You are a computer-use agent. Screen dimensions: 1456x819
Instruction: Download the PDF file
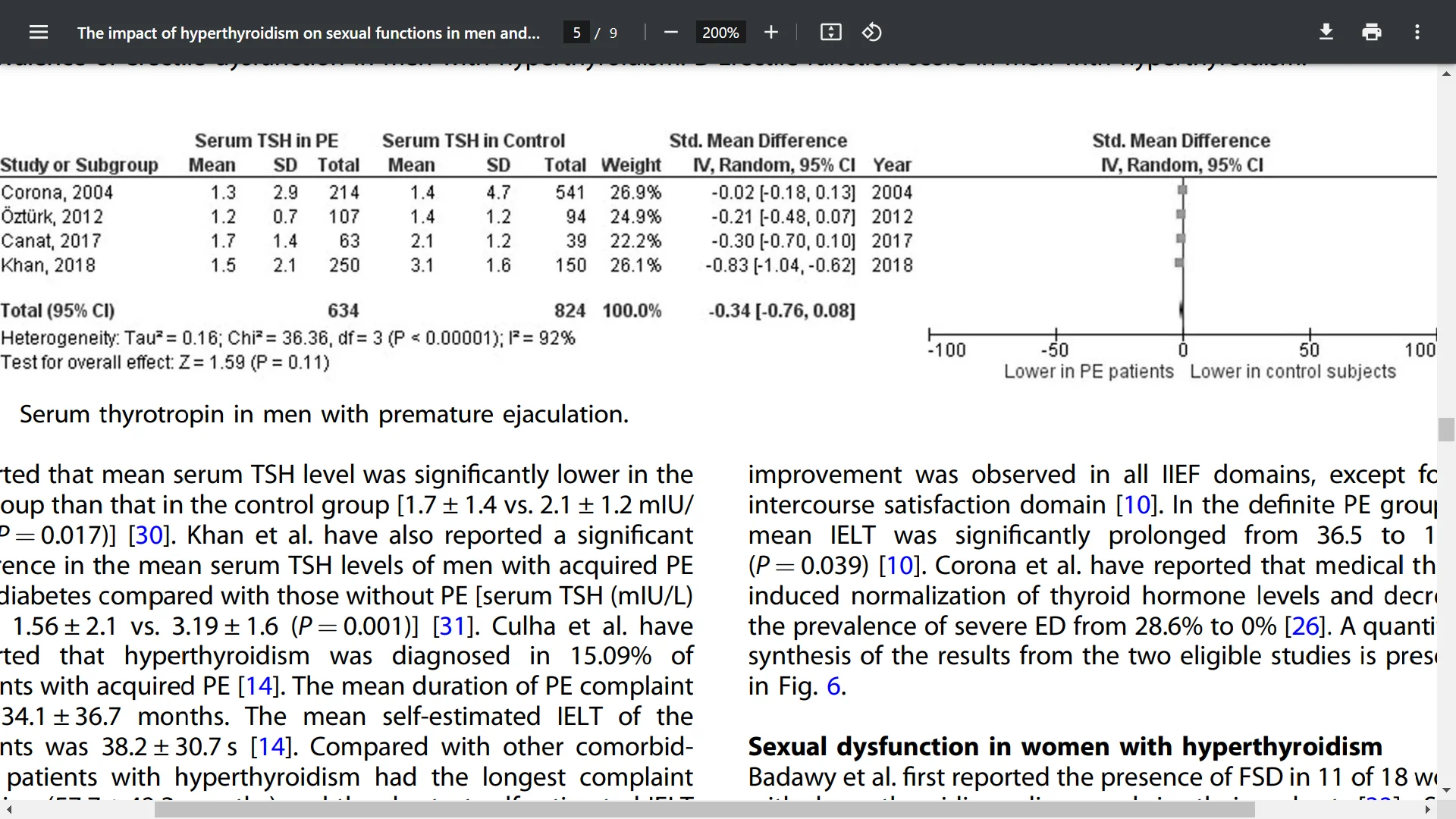pos(1326,33)
